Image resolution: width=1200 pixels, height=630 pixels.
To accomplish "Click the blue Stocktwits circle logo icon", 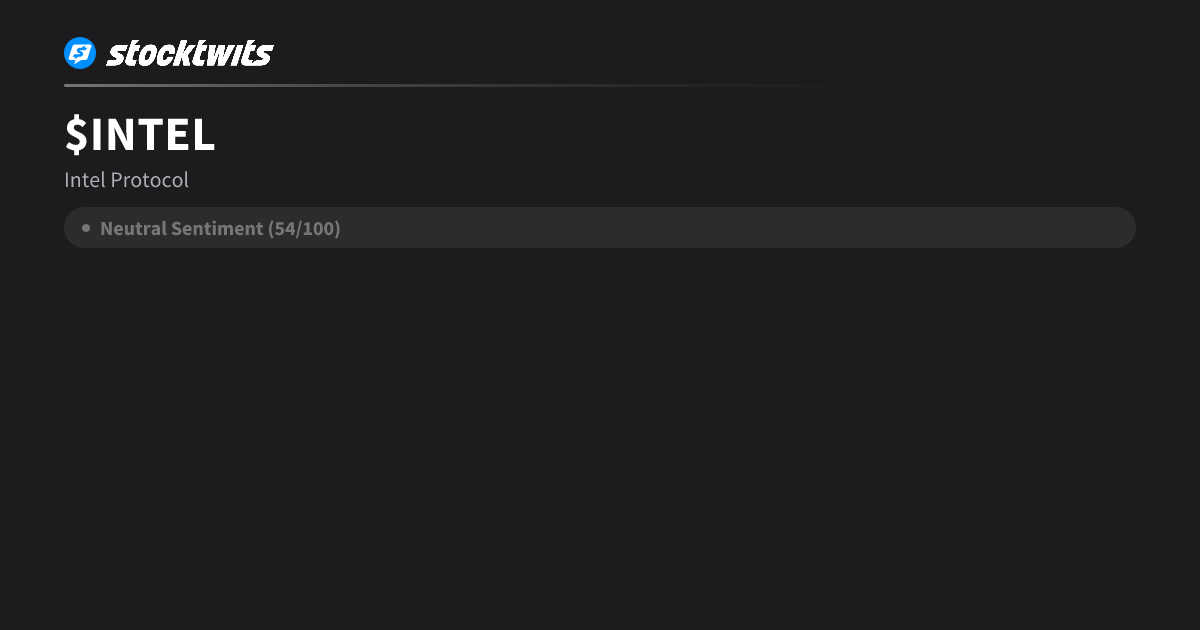I will click(80, 53).
